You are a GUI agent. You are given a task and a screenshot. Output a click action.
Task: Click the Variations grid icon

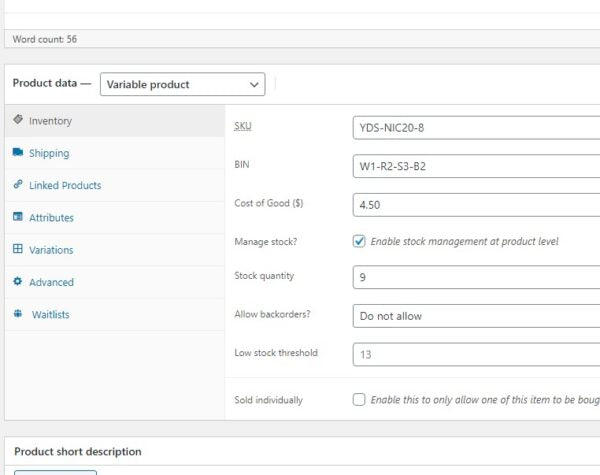click(x=18, y=250)
